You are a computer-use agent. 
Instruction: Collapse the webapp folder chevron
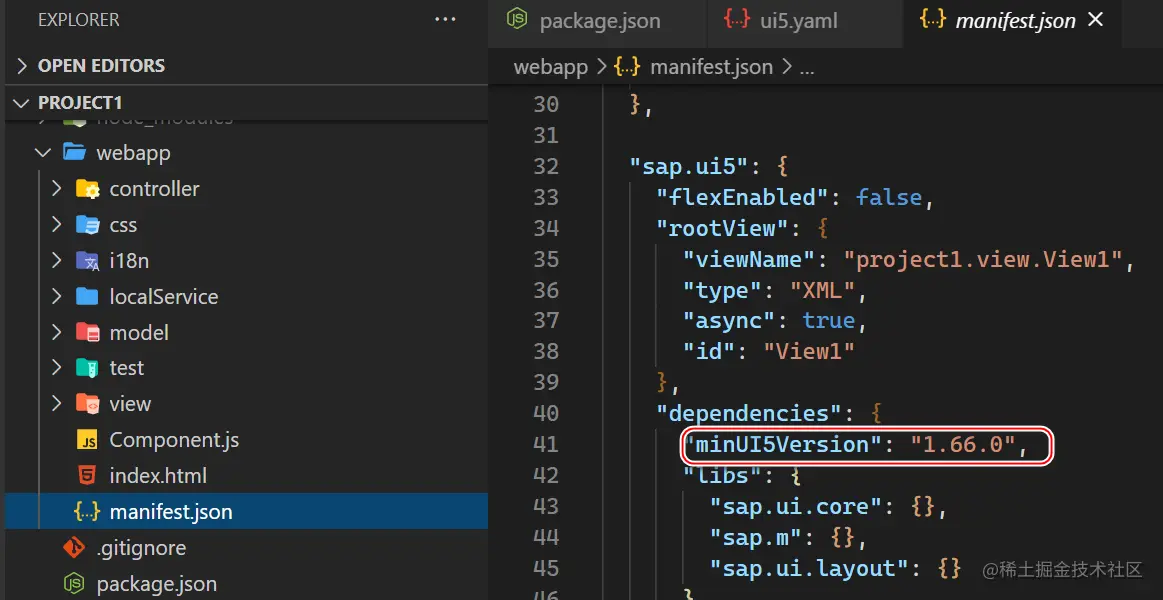point(43,154)
